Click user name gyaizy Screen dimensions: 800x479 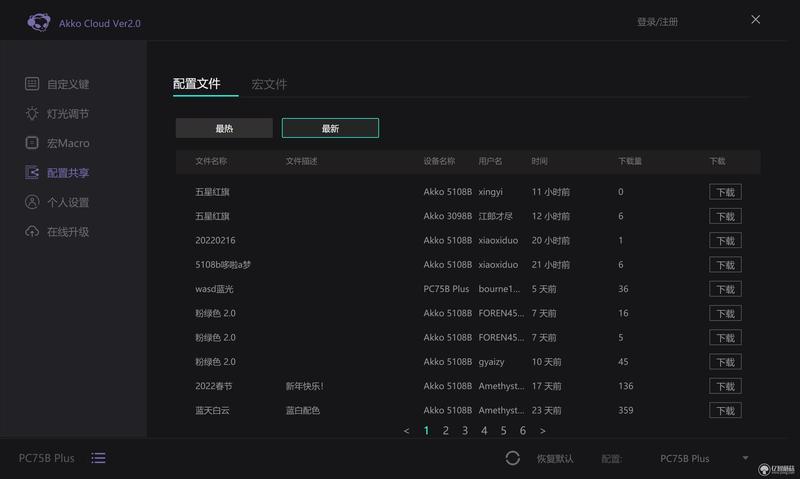pos(491,362)
